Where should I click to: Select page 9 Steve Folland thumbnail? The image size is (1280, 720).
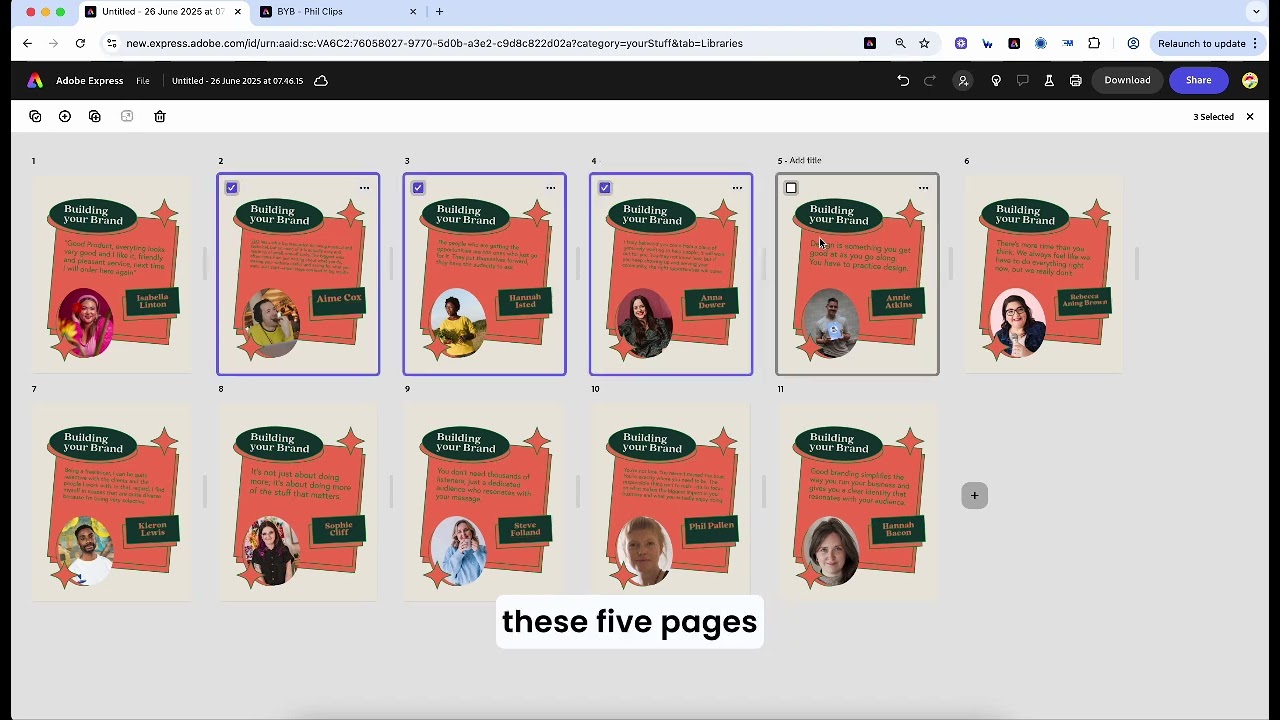pyautogui.click(x=484, y=502)
